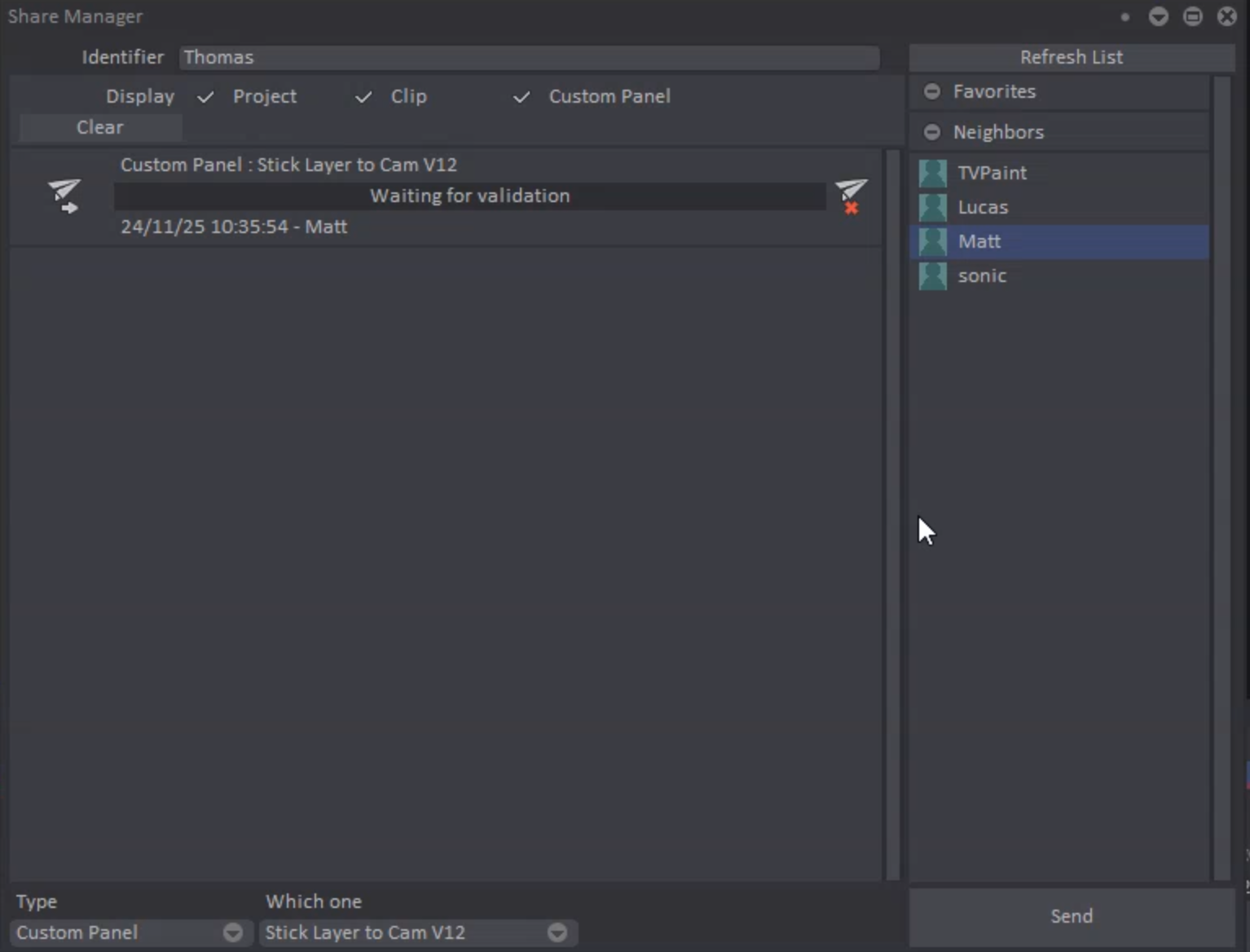The width and height of the screenshot is (1250, 952).
Task: Click the title bar down-arrow collapse icon
Action: click(x=1158, y=17)
